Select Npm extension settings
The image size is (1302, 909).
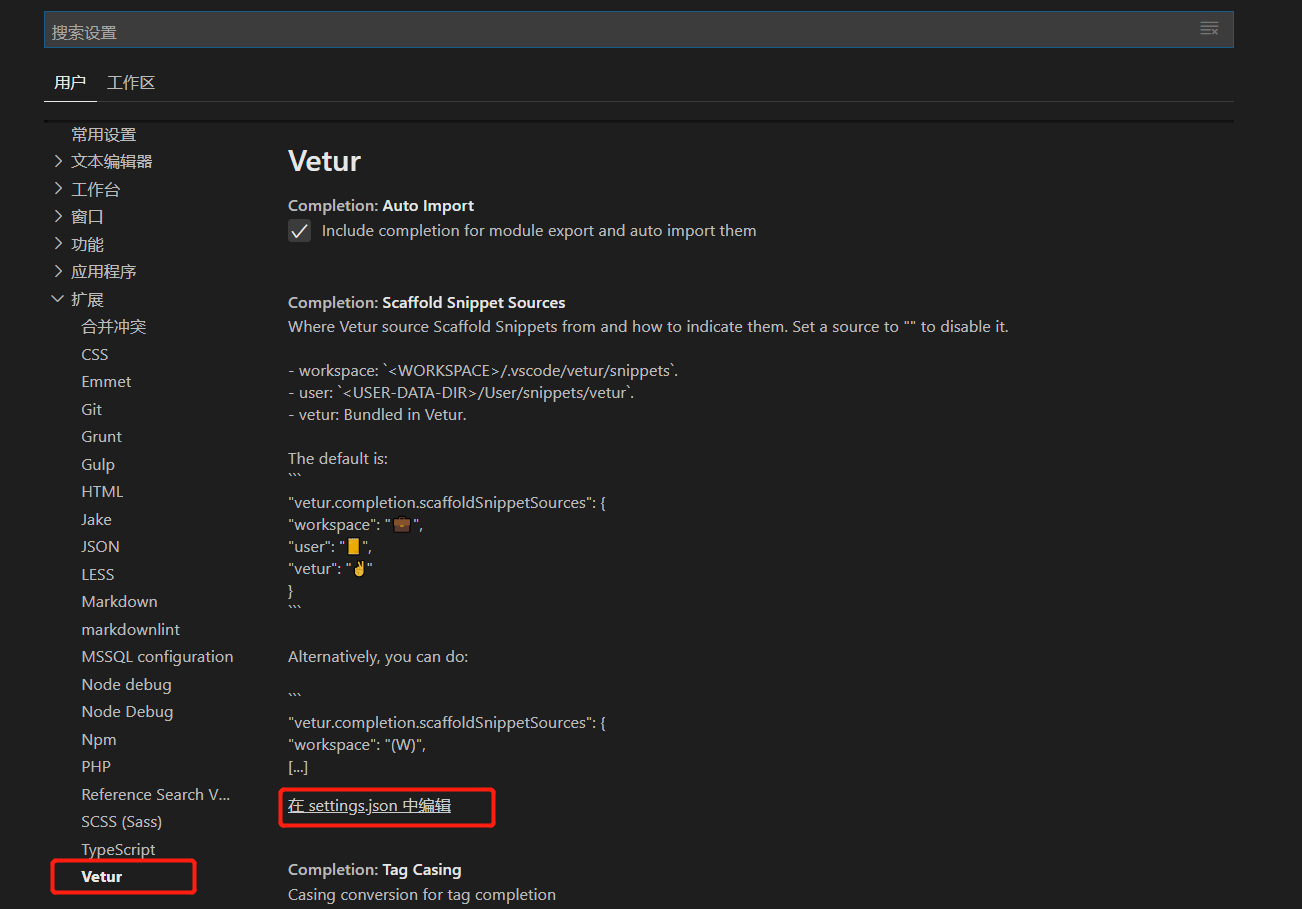[x=99, y=739]
